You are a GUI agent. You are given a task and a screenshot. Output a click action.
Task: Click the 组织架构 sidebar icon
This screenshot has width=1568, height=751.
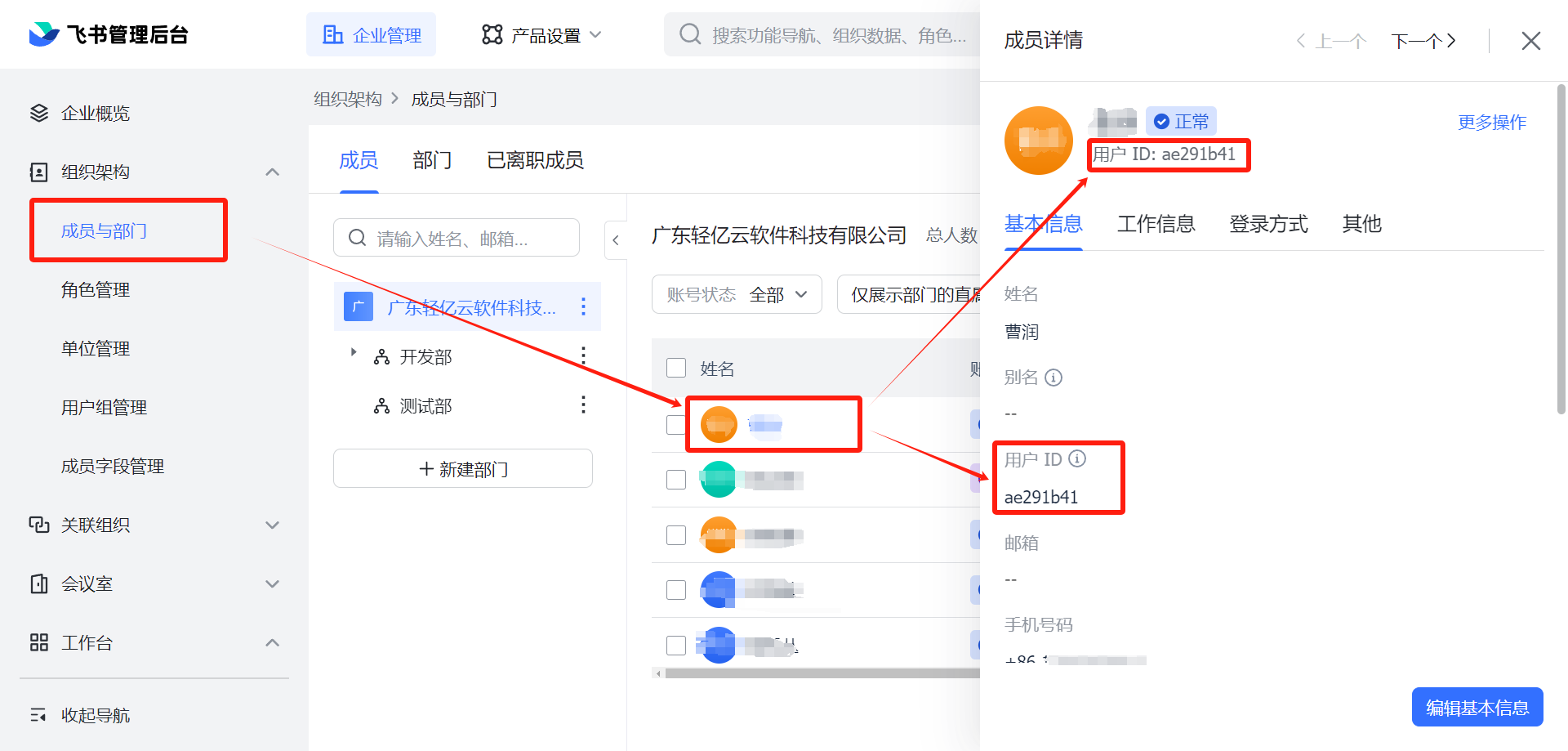[x=39, y=172]
